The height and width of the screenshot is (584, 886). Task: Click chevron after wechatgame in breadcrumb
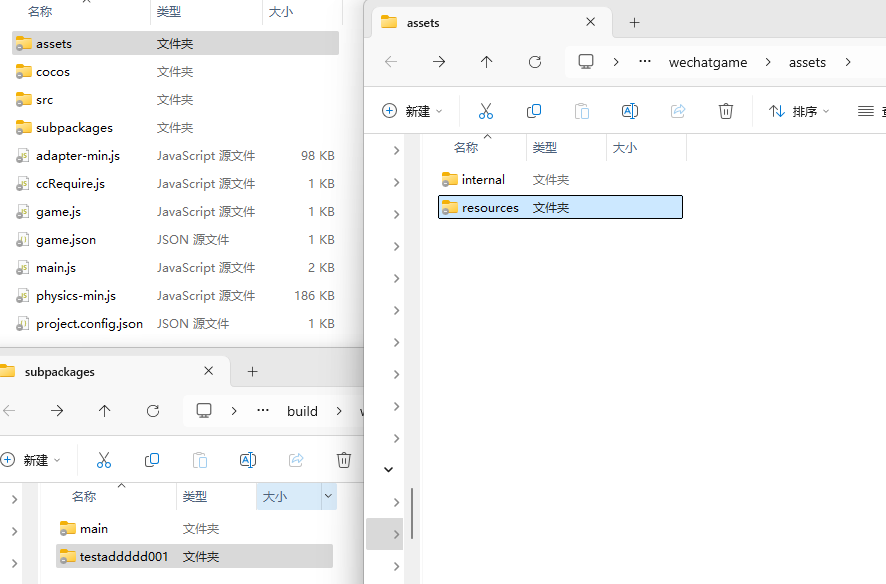[768, 62]
